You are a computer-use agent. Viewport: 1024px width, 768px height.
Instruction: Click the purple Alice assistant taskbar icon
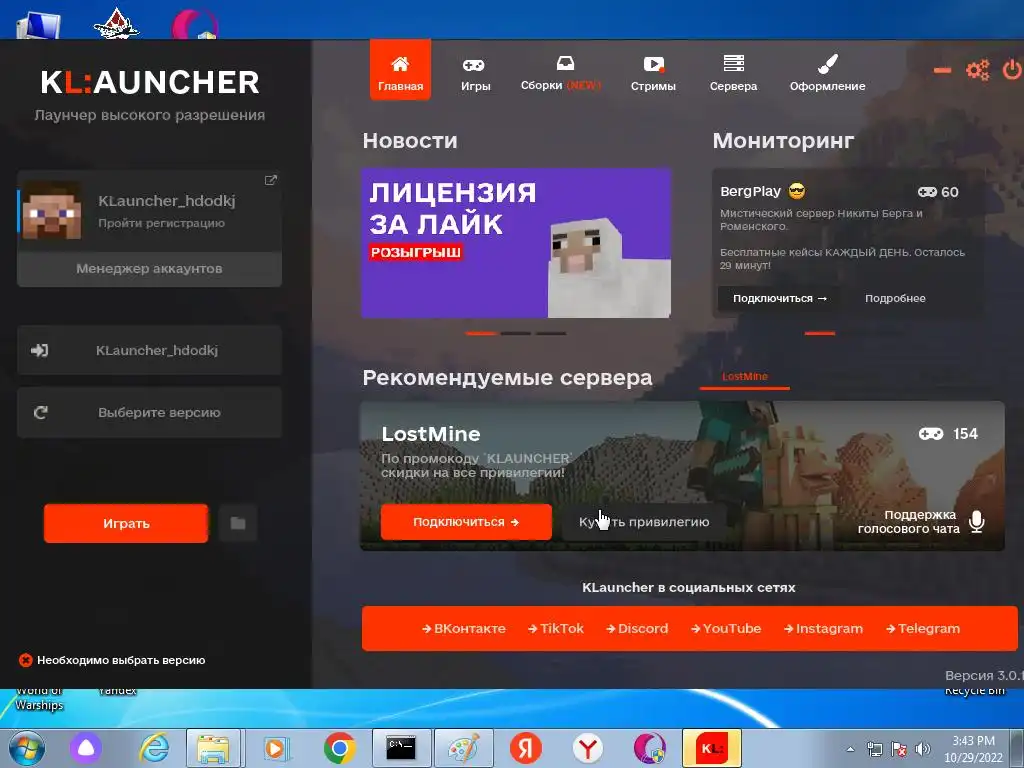pos(86,748)
